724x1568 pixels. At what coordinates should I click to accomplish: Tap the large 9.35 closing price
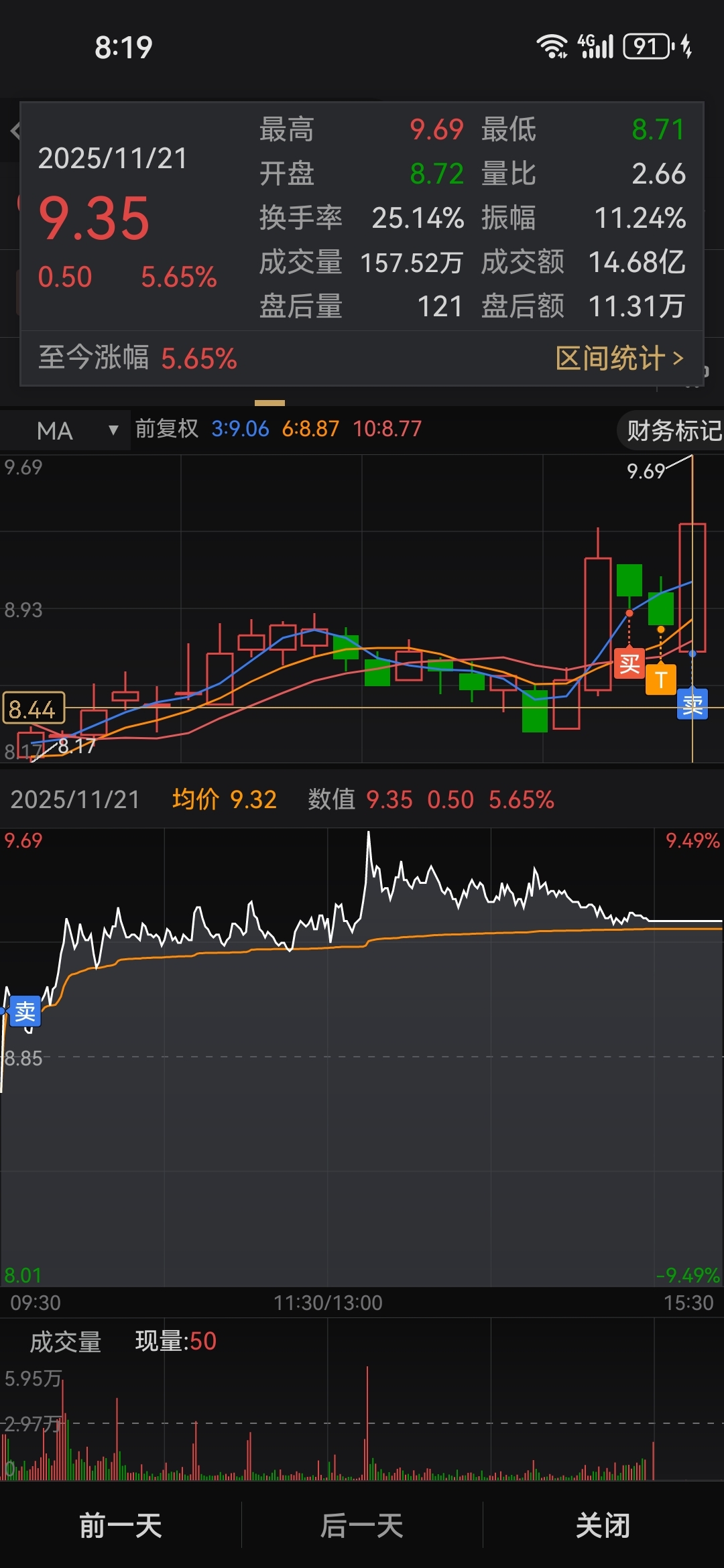94,218
